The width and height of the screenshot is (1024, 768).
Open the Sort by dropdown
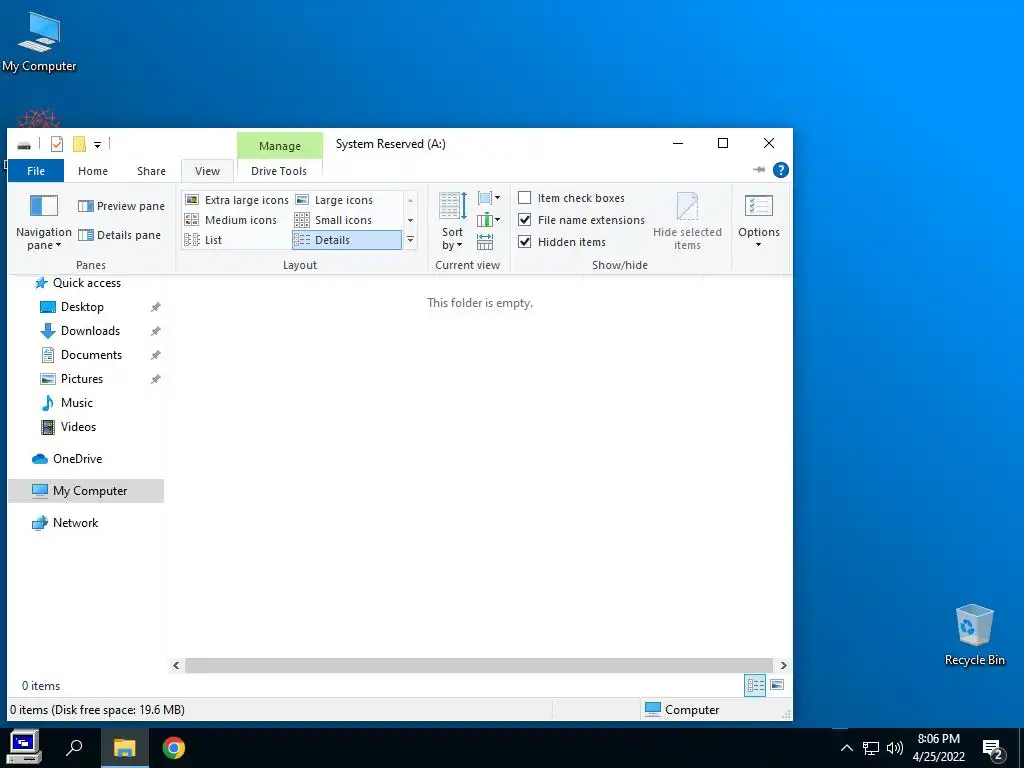click(452, 222)
